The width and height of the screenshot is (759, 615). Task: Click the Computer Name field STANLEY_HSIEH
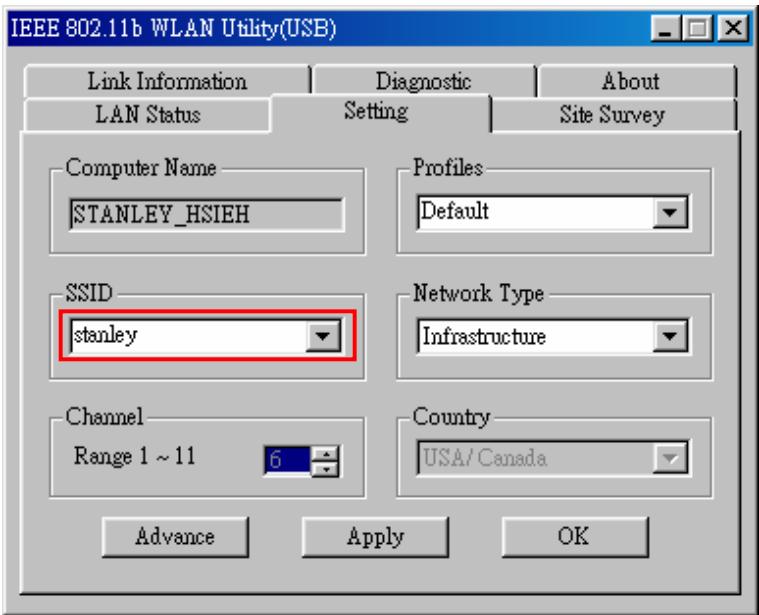207,214
